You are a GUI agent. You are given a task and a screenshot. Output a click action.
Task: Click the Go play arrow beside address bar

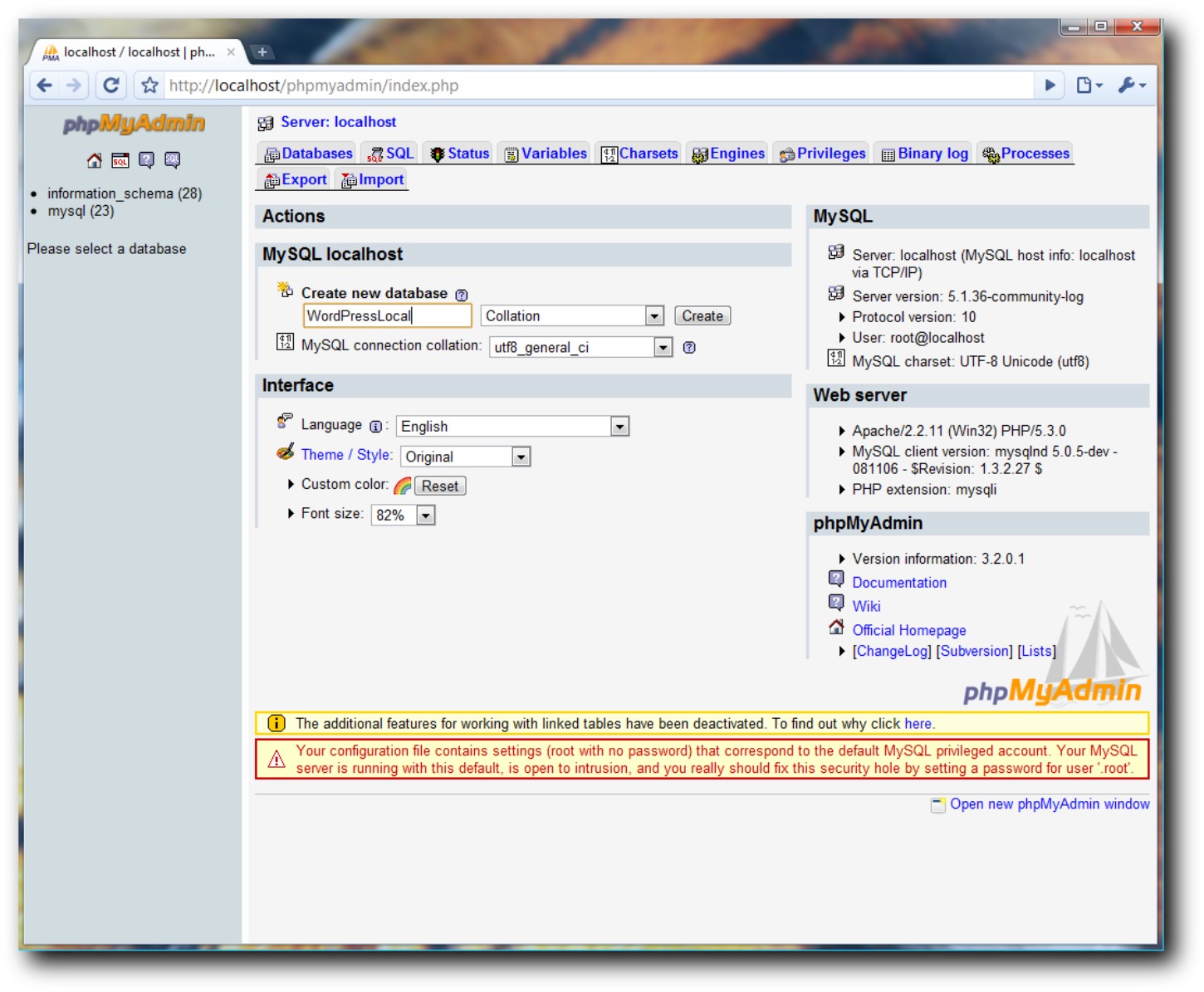pyautogui.click(x=1050, y=86)
